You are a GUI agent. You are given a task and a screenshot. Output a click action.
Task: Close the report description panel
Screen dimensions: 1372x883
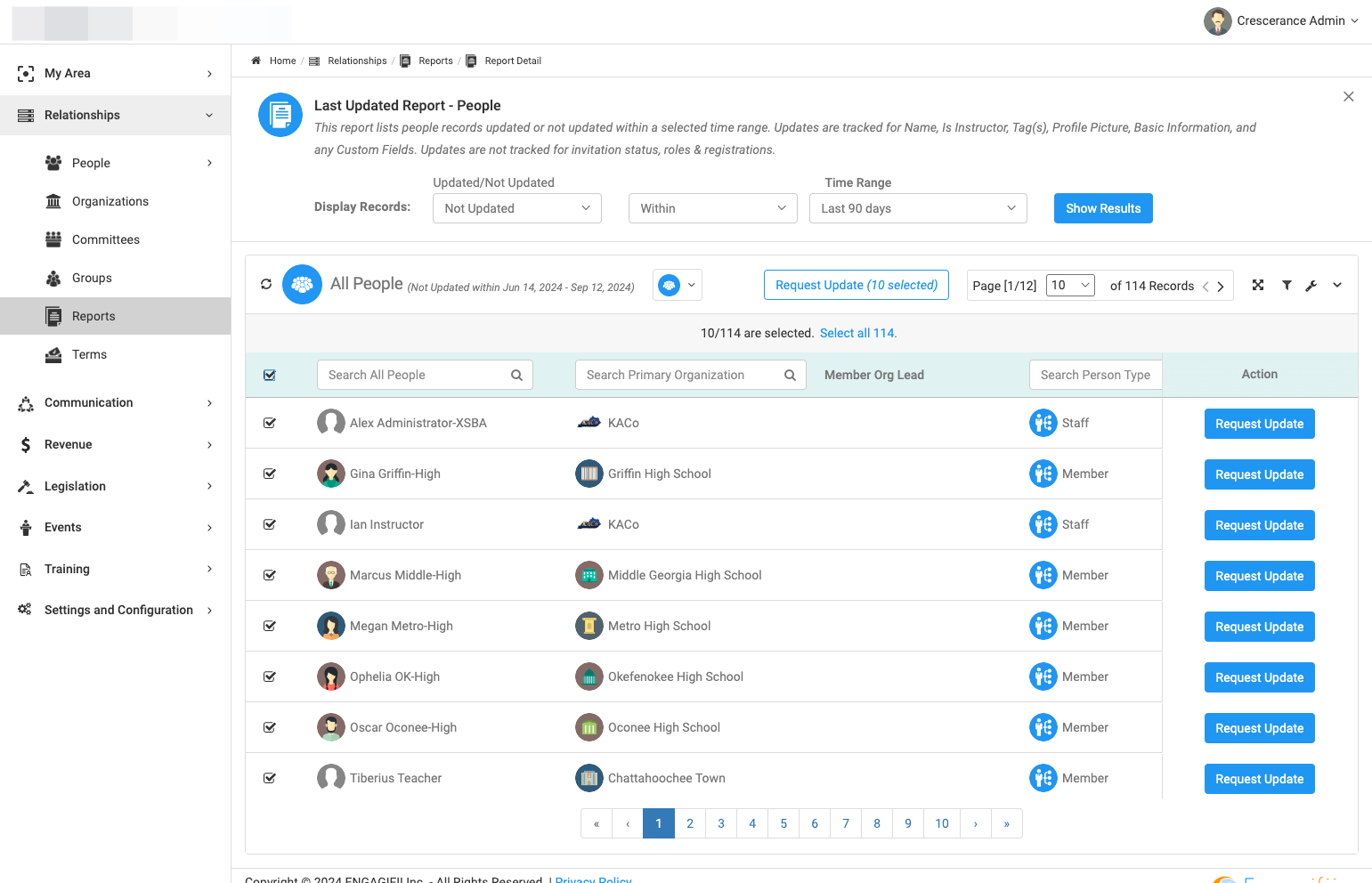point(1349,97)
